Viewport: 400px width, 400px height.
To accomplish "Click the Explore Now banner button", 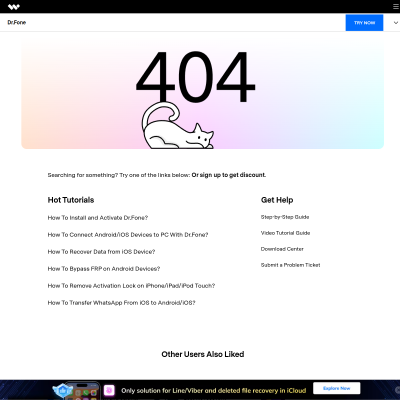I will point(337,388).
